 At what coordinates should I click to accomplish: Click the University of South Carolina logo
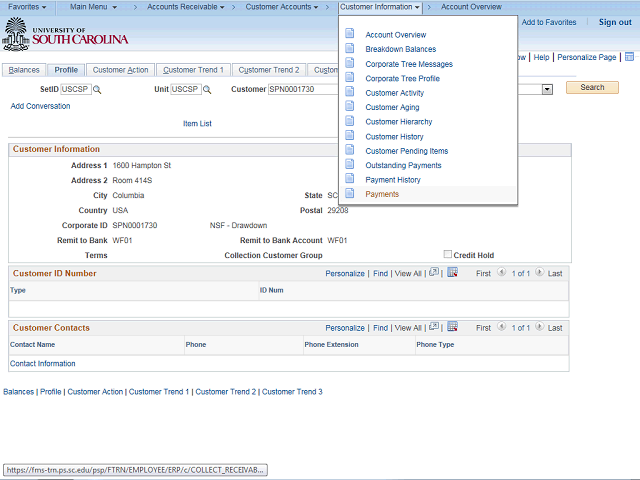pos(65,34)
